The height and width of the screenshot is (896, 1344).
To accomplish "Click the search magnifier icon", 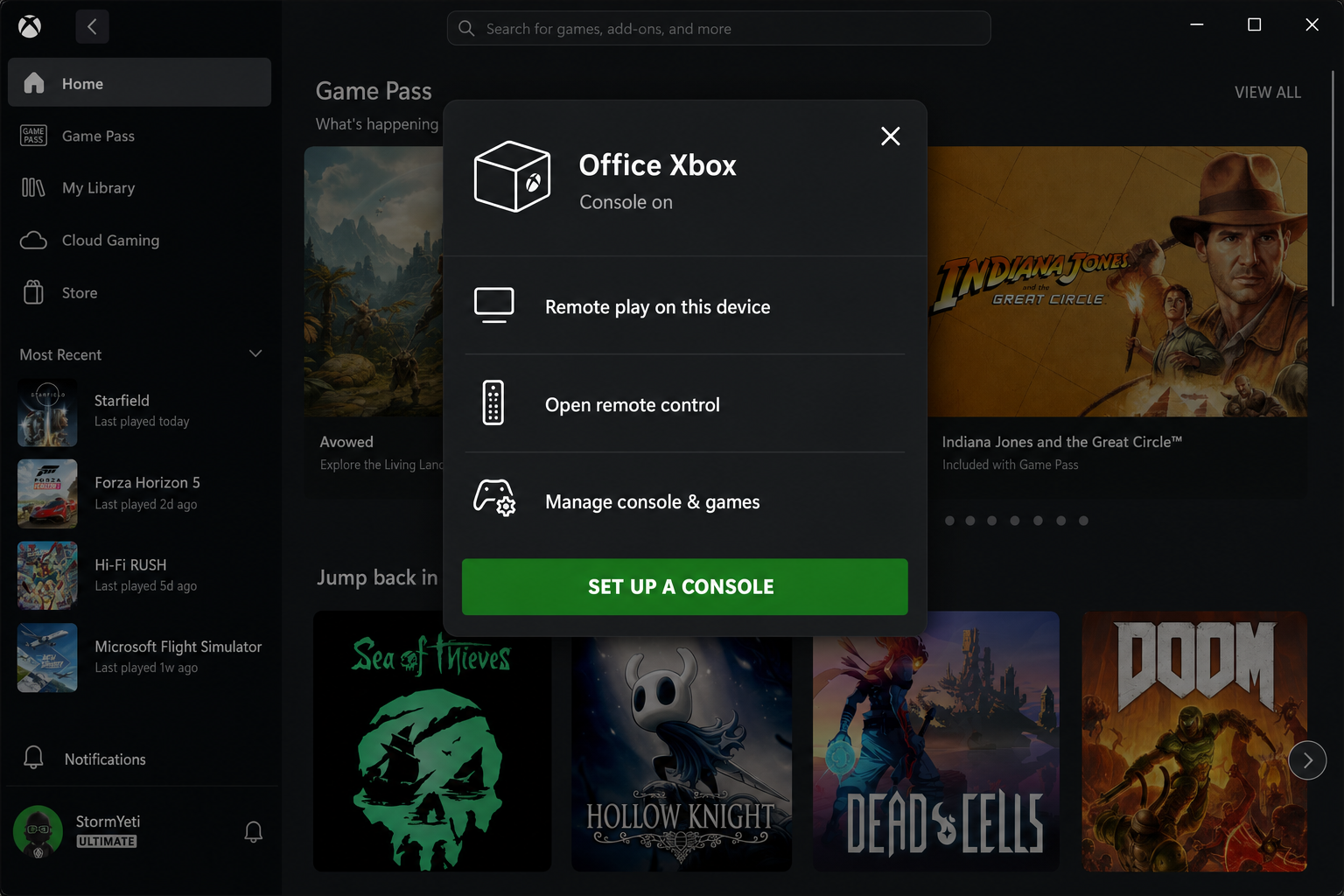I will point(467,29).
